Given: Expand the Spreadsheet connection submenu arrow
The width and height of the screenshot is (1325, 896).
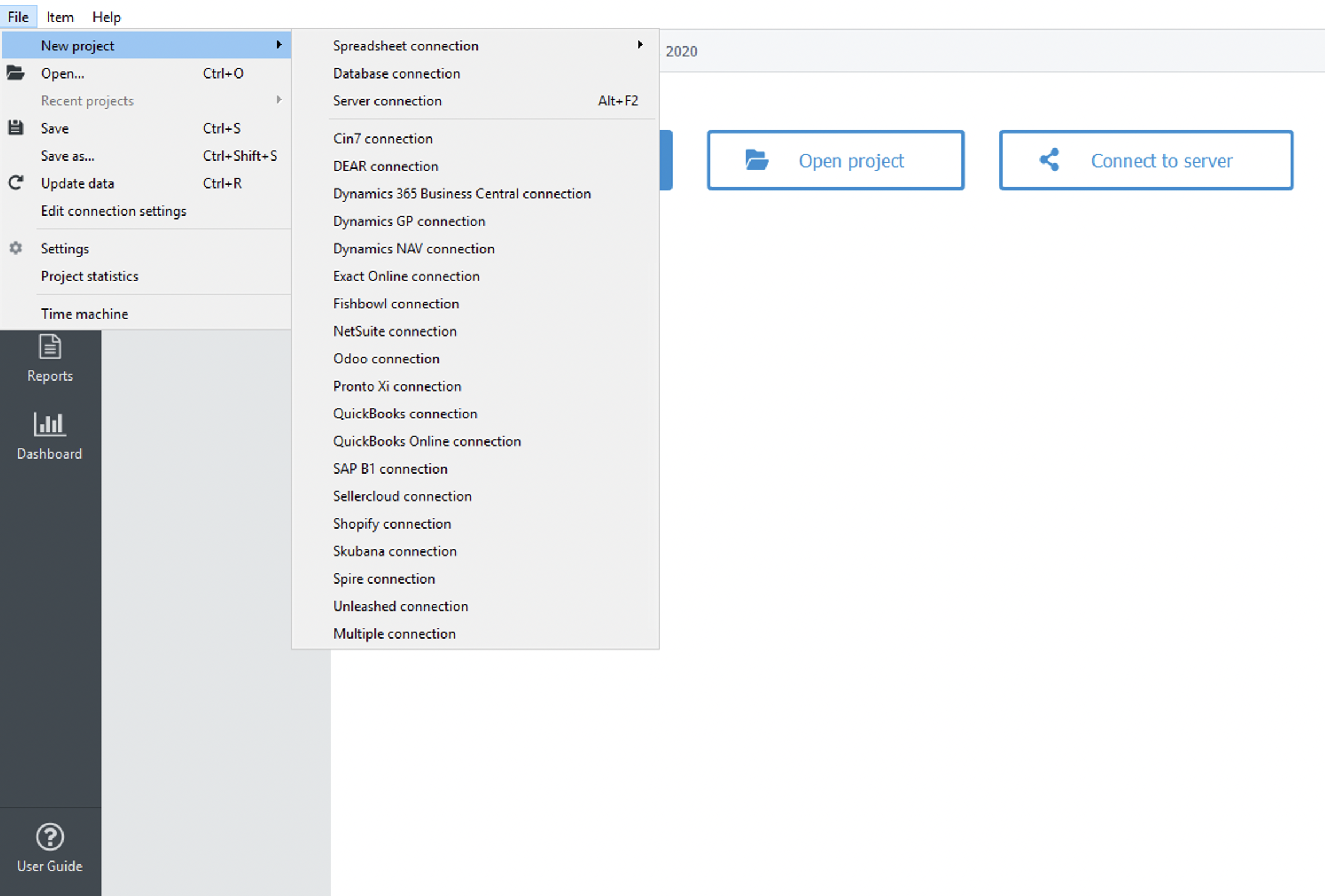Looking at the screenshot, I should click(640, 45).
